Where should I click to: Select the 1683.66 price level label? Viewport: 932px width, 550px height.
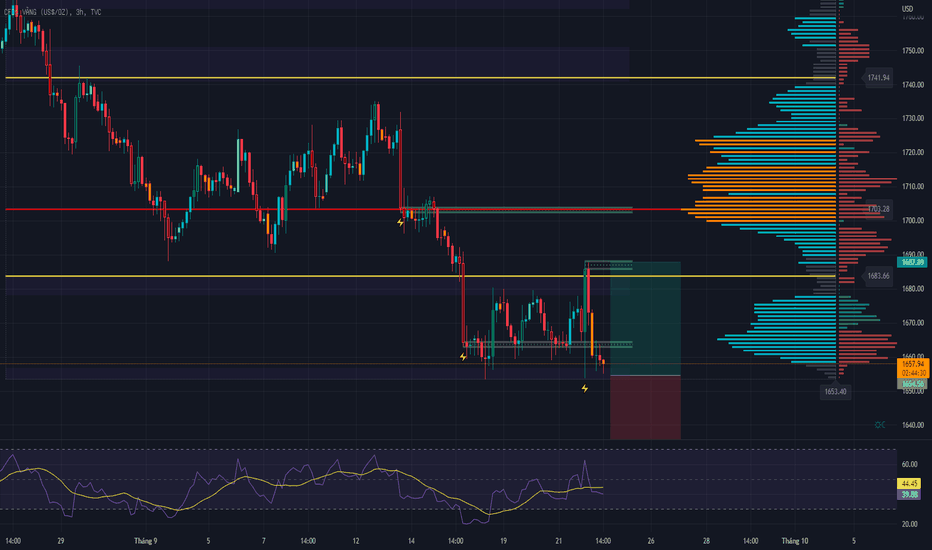[878, 276]
